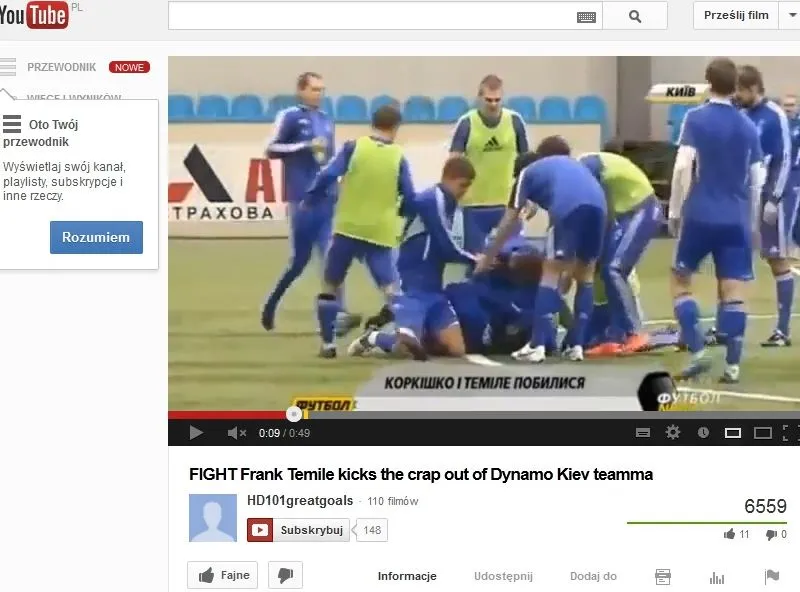The width and height of the screenshot is (800, 592).
Task: Open player settings gear
Action: (673, 433)
